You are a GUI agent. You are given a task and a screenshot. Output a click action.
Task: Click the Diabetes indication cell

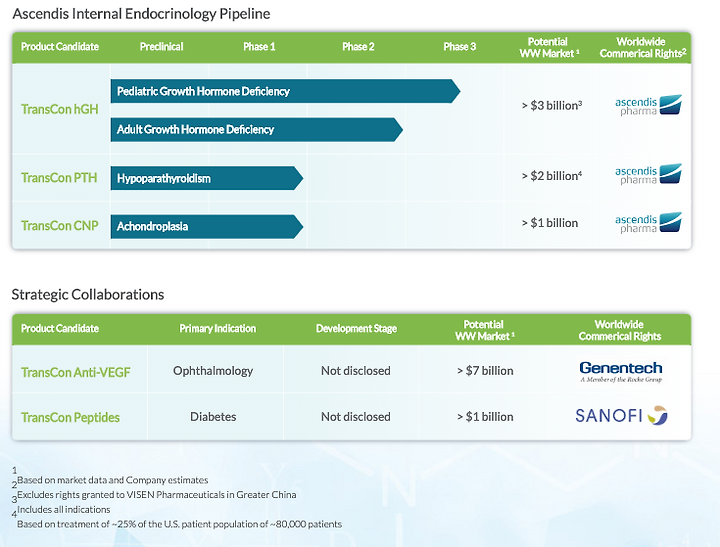click(x=213, y=417)
